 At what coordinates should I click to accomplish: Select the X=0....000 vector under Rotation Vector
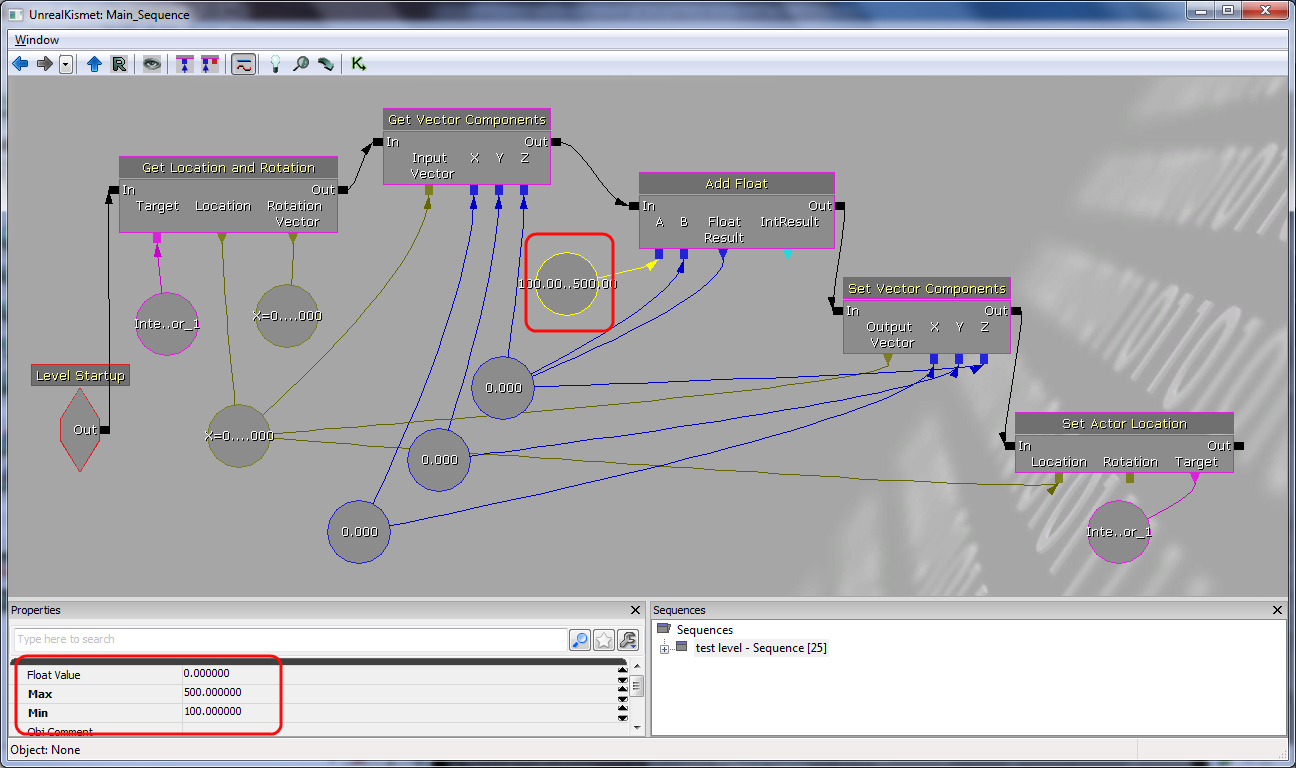[287, 316]
